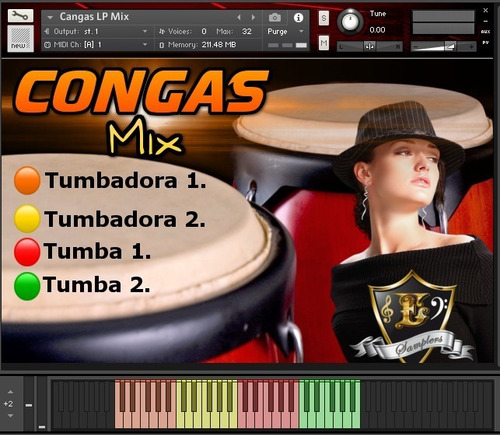
Task: Load the previous instrument with the left arrow
Action: (239, 17)
